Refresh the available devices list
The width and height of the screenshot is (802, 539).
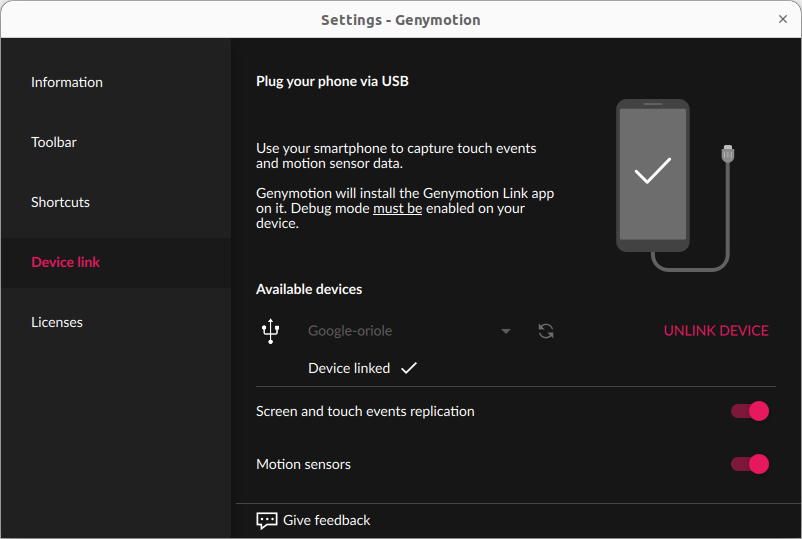[546, 331]
